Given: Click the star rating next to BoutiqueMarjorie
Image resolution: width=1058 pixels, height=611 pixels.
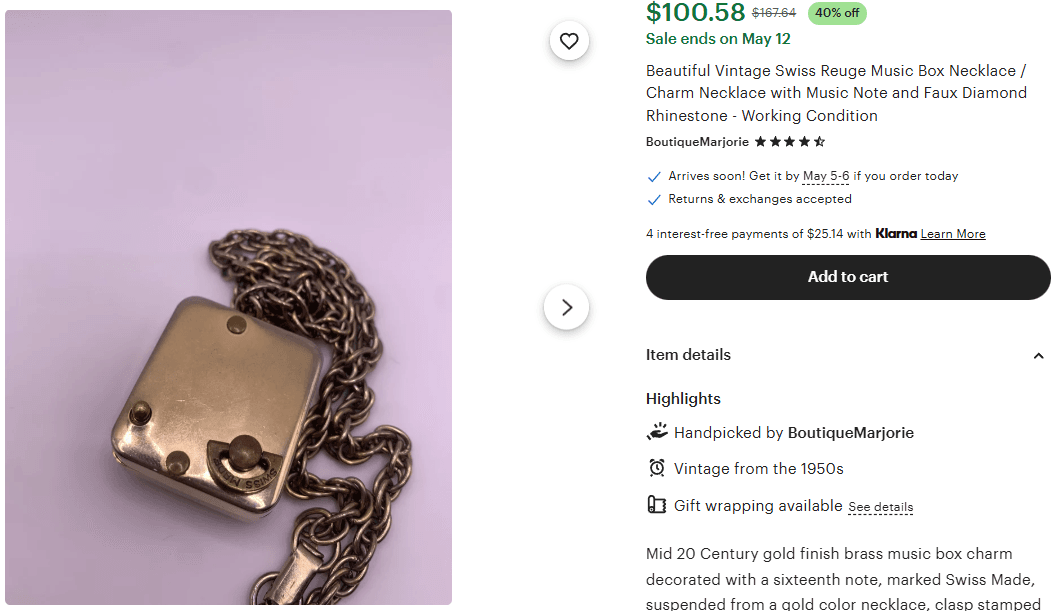Looking at the screenshot, I should point(789,141).
